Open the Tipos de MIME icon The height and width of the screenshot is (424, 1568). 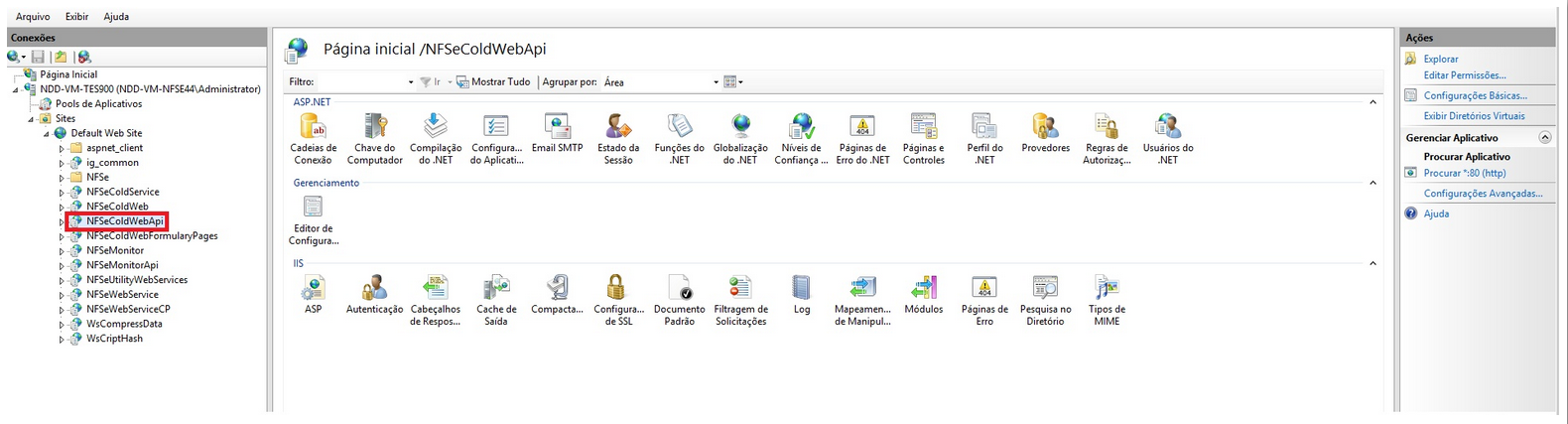[1106, 289]
